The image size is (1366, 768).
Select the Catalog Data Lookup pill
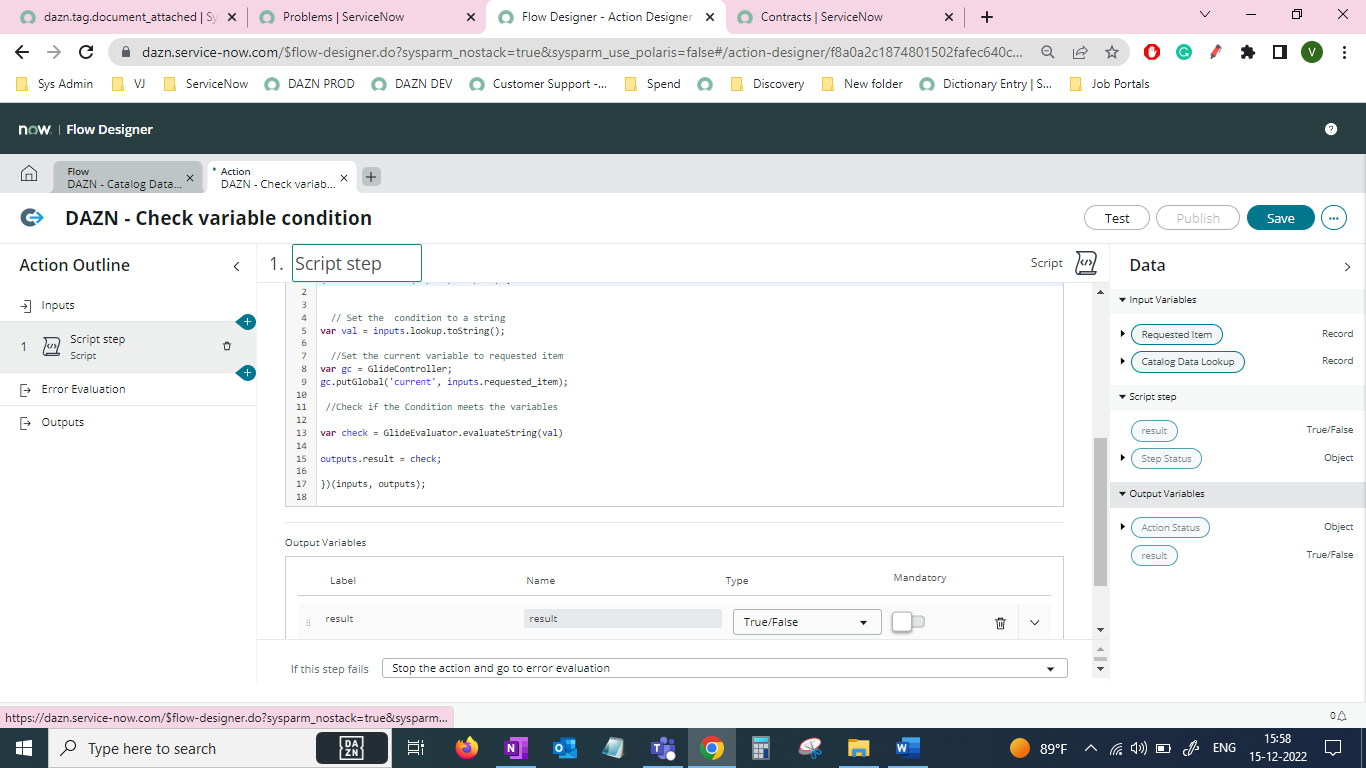click(1188, 362)
